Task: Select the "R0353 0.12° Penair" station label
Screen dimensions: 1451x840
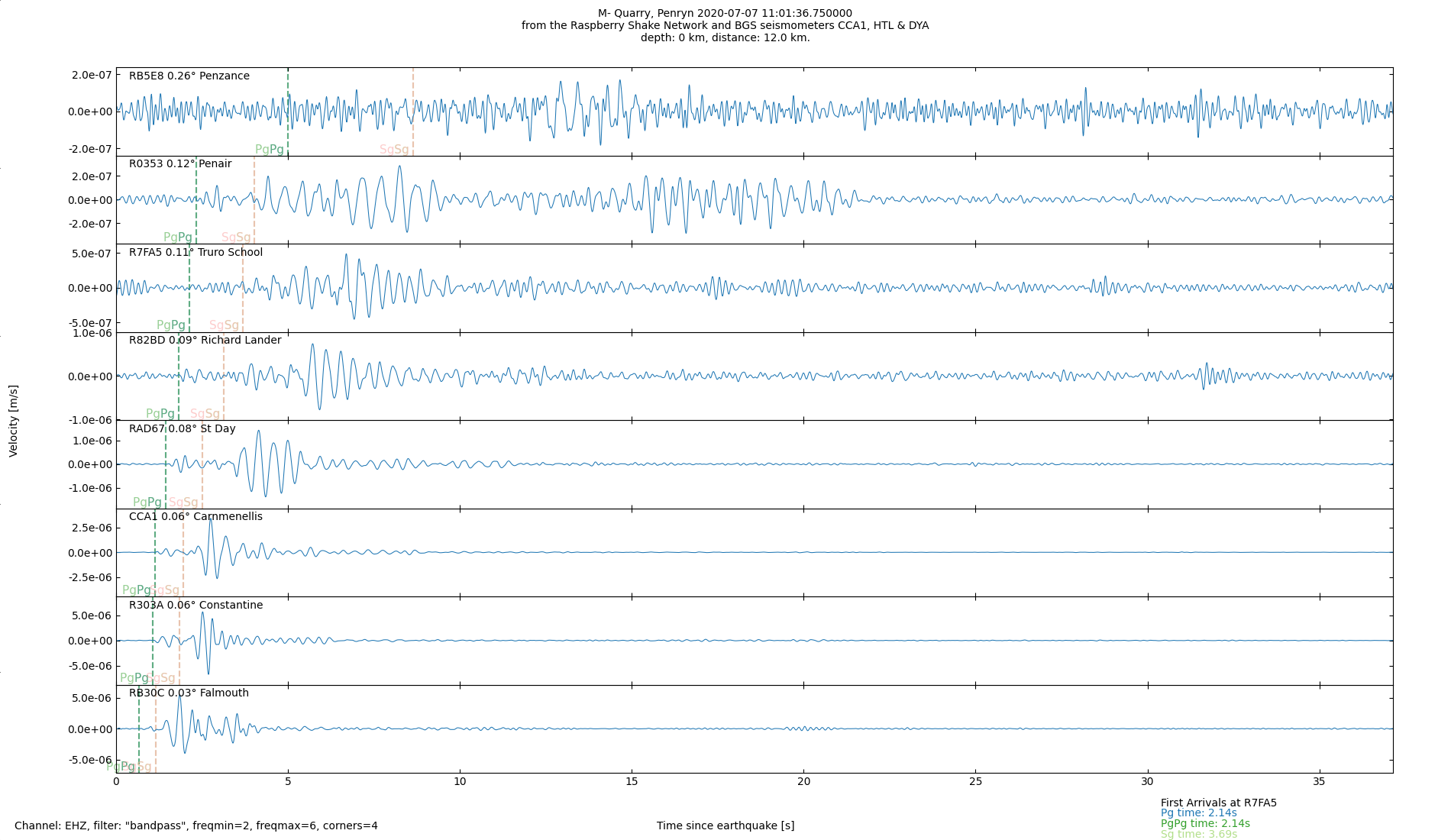Action: [x=180, y=163]
